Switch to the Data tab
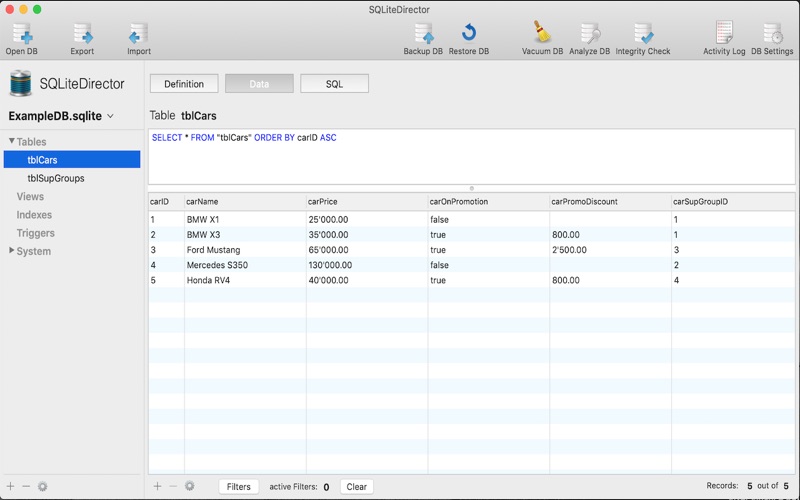Image resolution: width=800 pixels, height=500 pixels. pyautogui.click(x=259, y=84)
